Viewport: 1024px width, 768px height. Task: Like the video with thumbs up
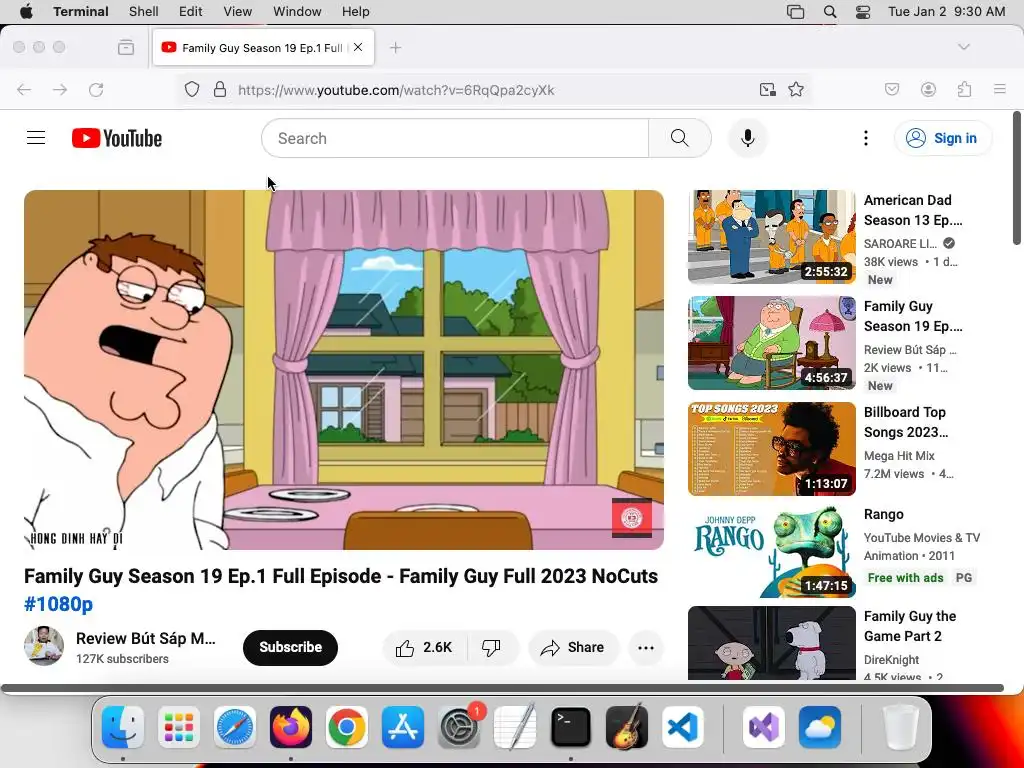pos(424,647)
